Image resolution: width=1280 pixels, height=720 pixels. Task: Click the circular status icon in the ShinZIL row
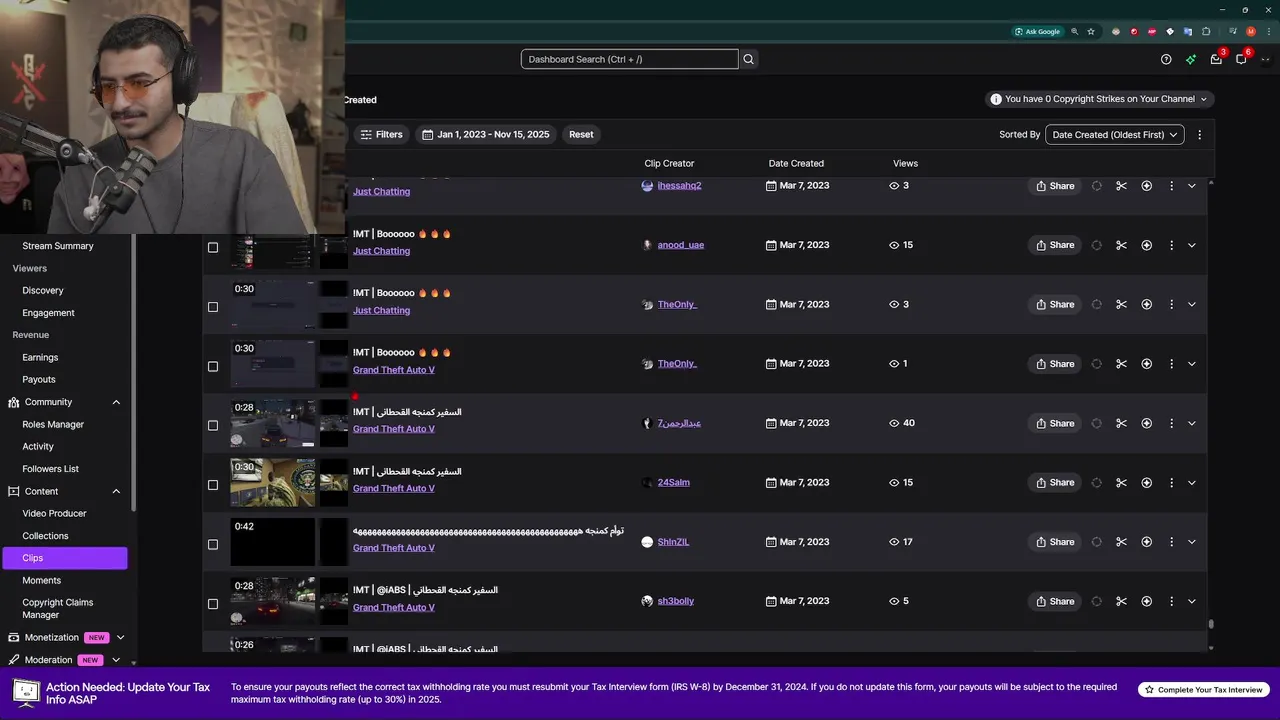1097,542
